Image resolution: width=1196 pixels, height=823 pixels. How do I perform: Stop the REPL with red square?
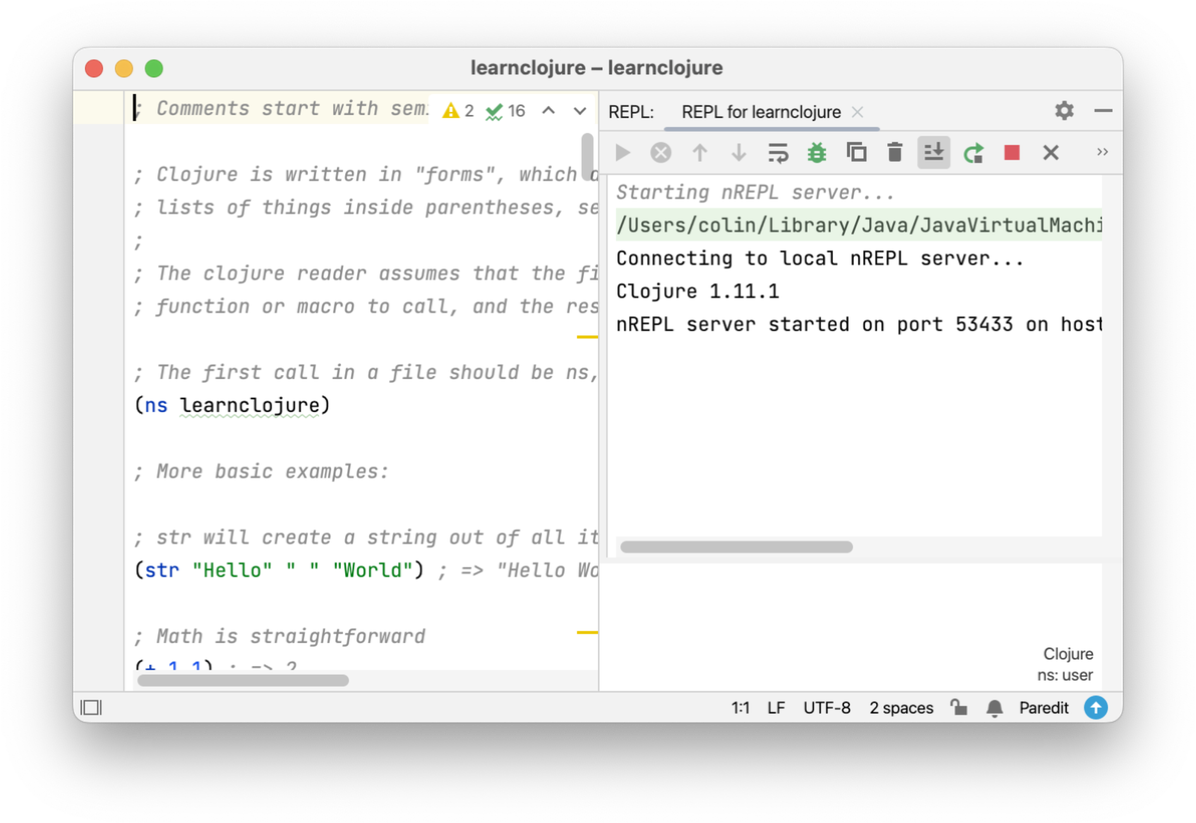[x=1012, y=153]
